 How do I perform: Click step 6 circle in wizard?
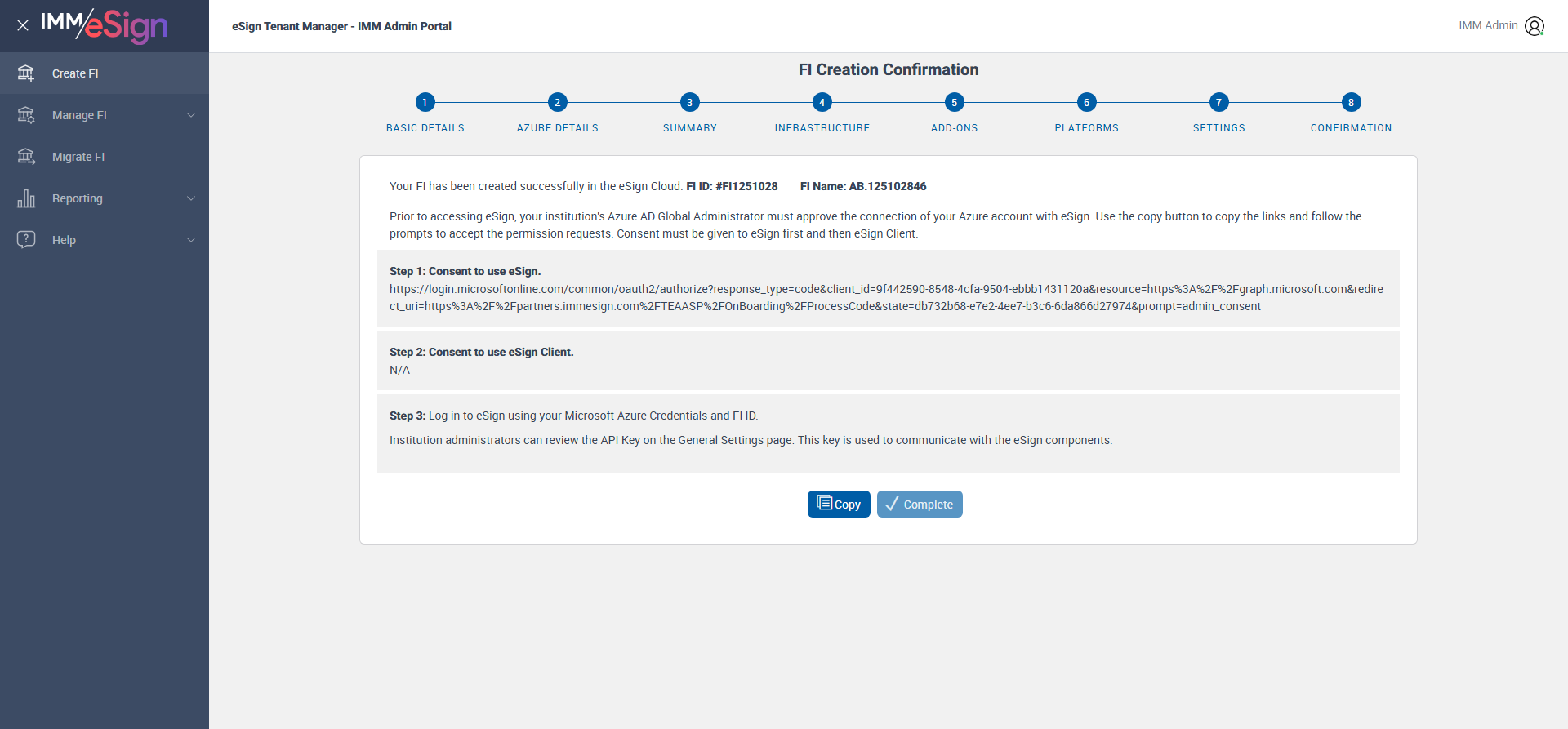coord(1086,102)
